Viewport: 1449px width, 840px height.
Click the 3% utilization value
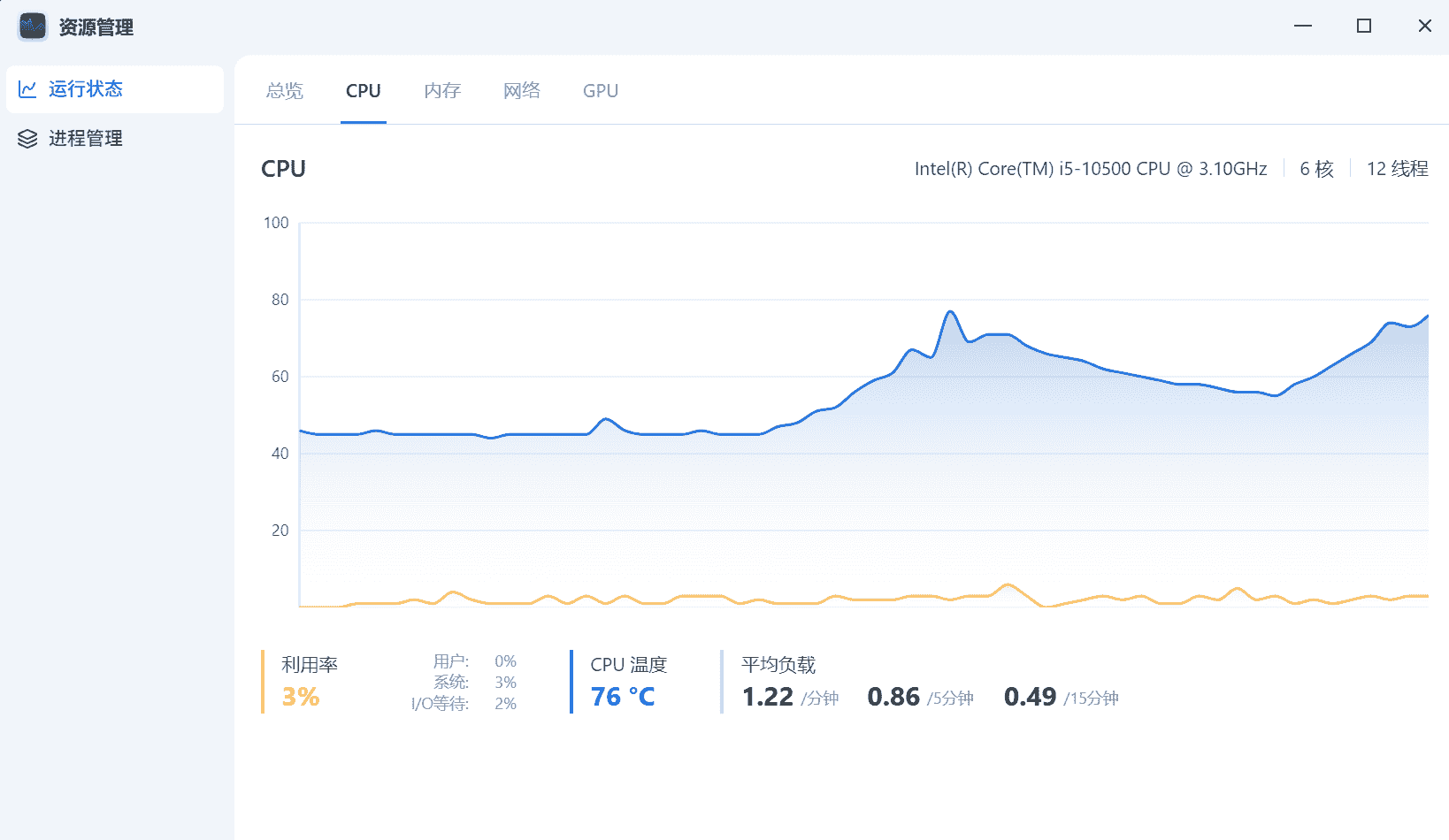[x=301, y=697]
